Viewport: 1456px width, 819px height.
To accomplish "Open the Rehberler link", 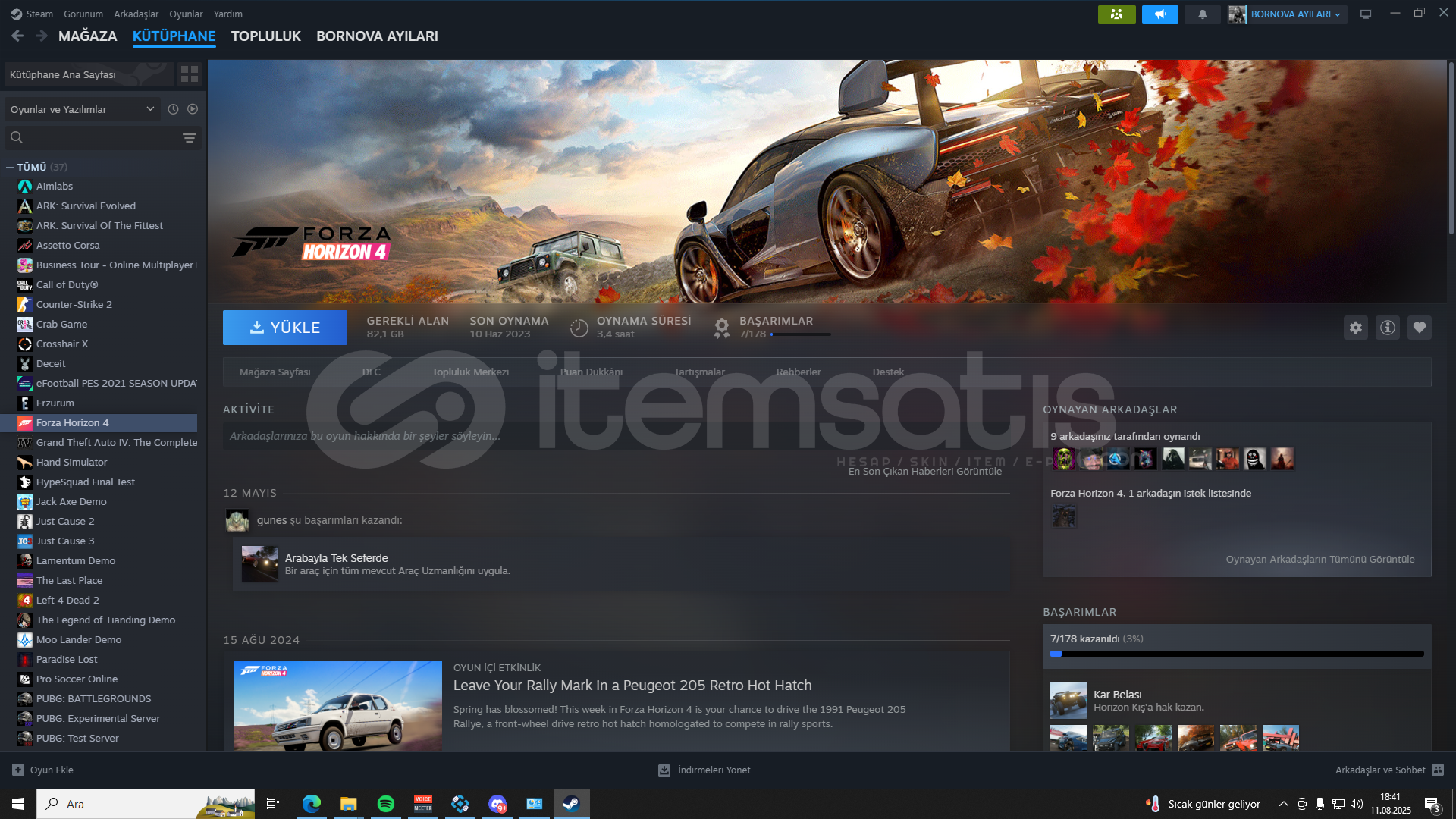I will 799,372.
